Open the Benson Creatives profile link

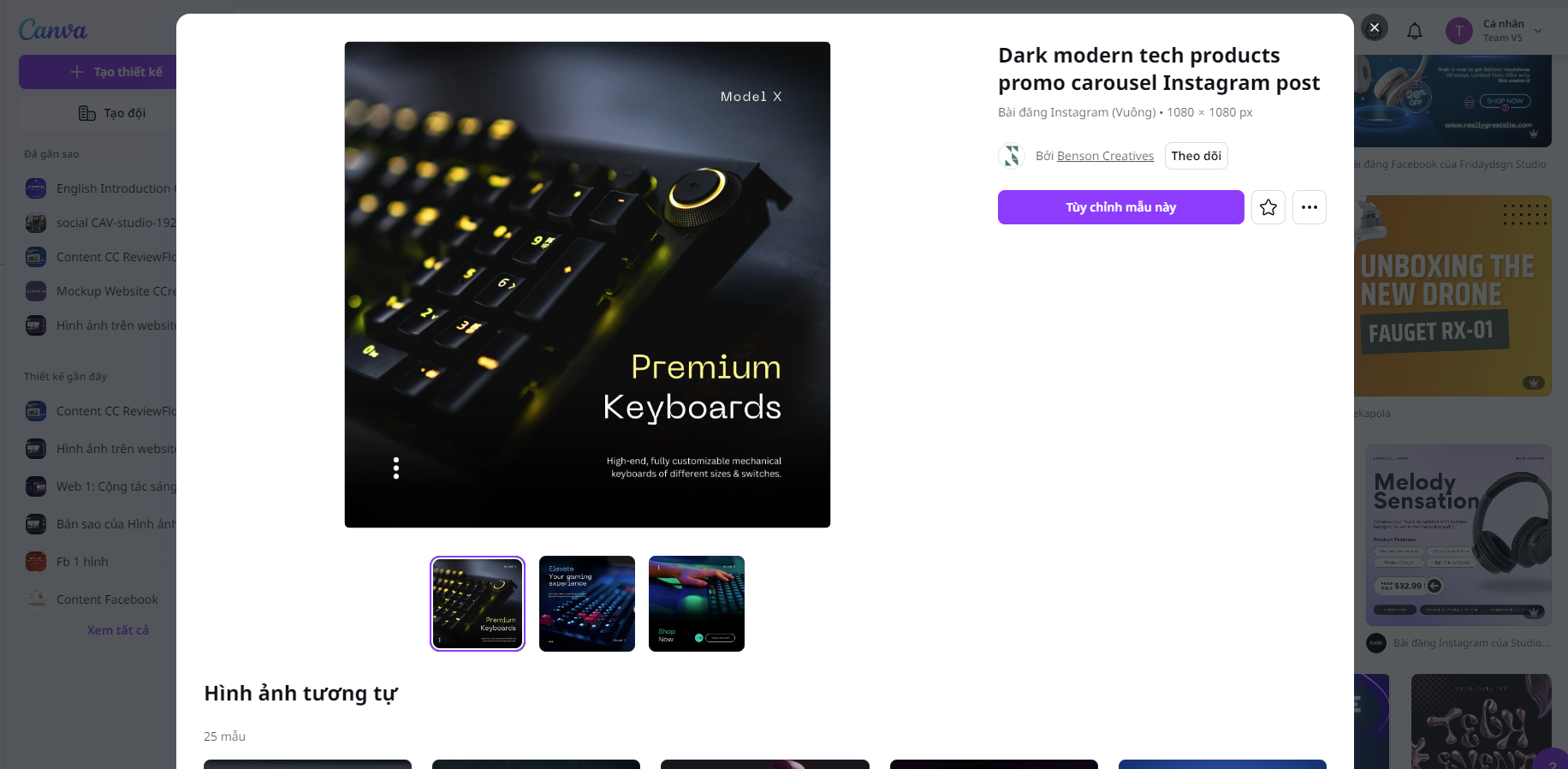click(1105, 156)
